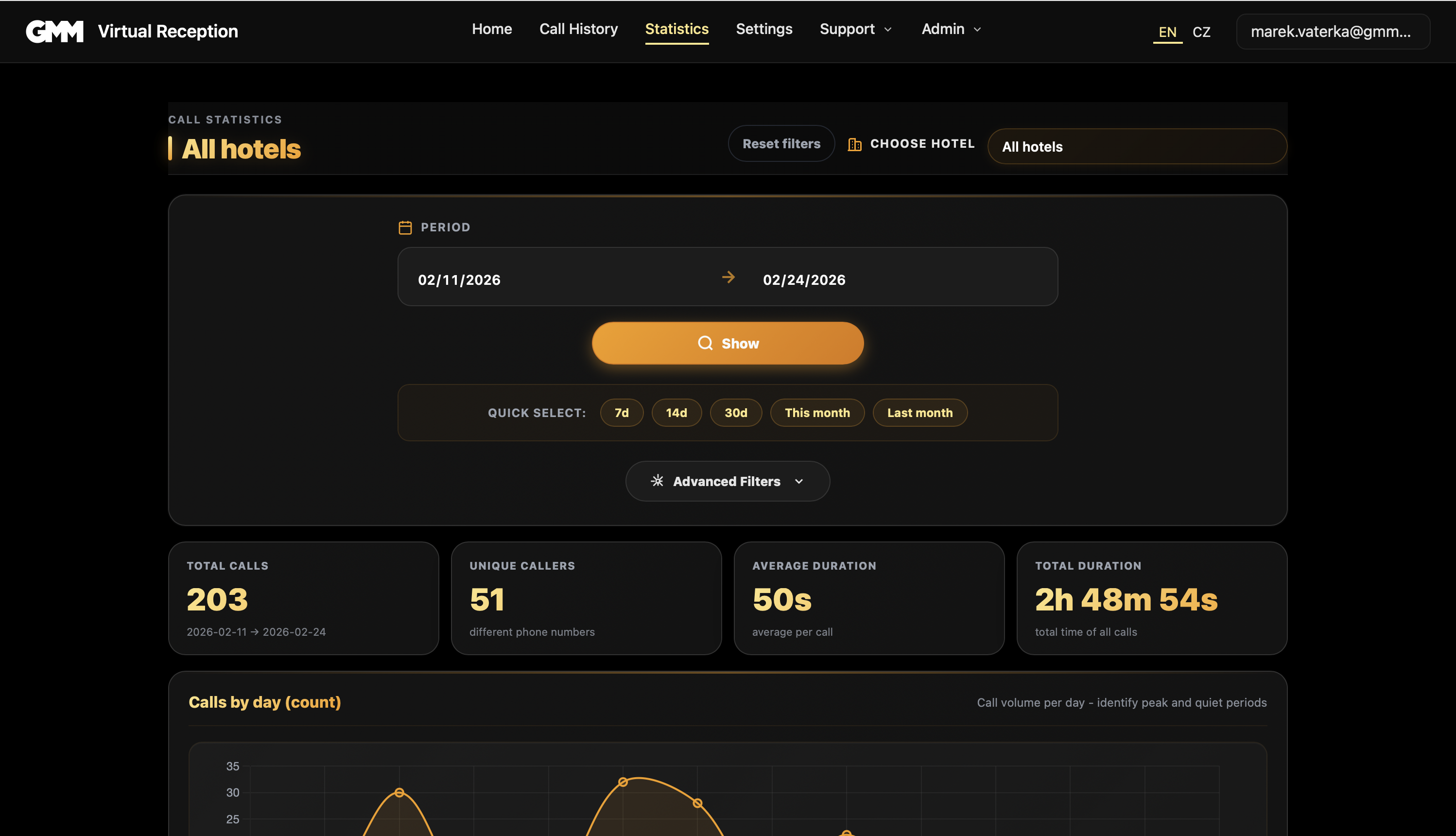Click the start date 02/11/2026 field

tap(459, 279)
